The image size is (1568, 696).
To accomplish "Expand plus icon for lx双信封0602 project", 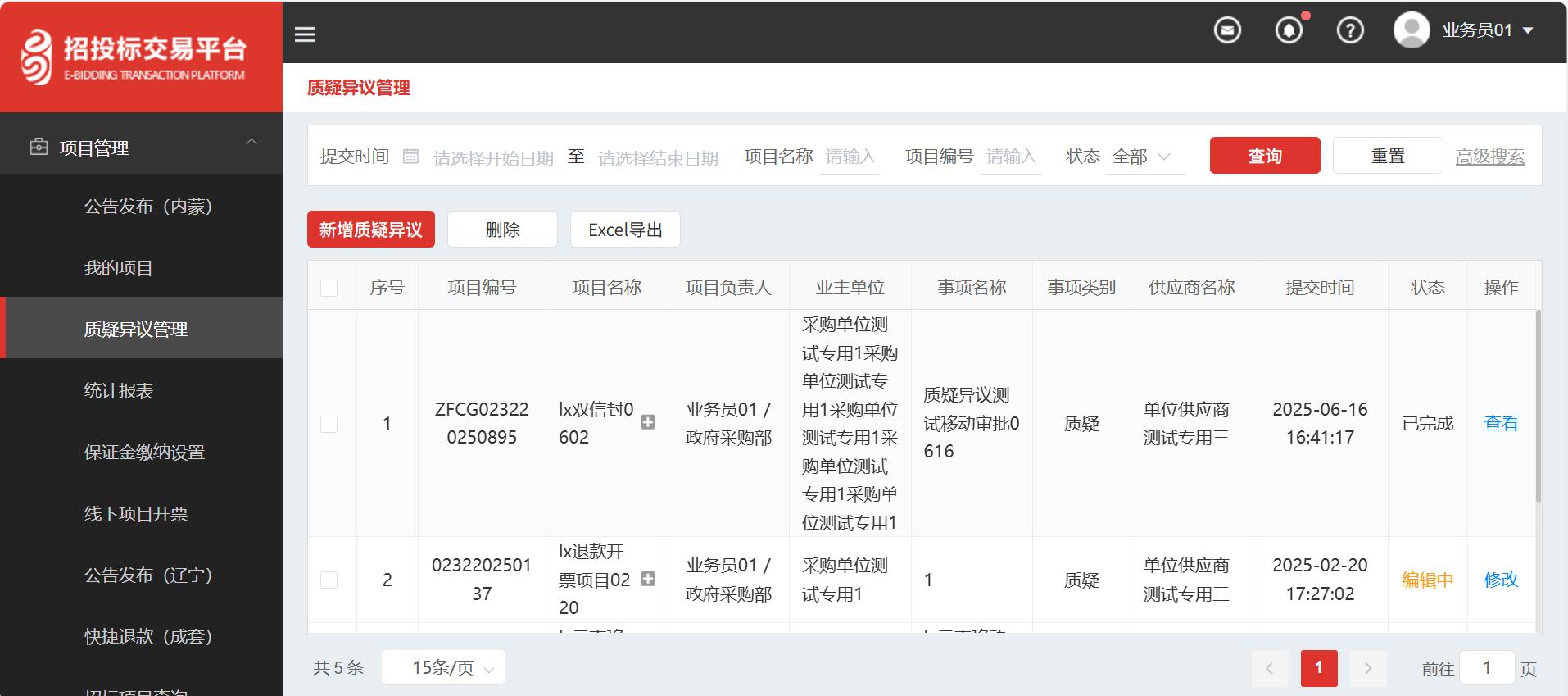I will [x=647, y=422].
